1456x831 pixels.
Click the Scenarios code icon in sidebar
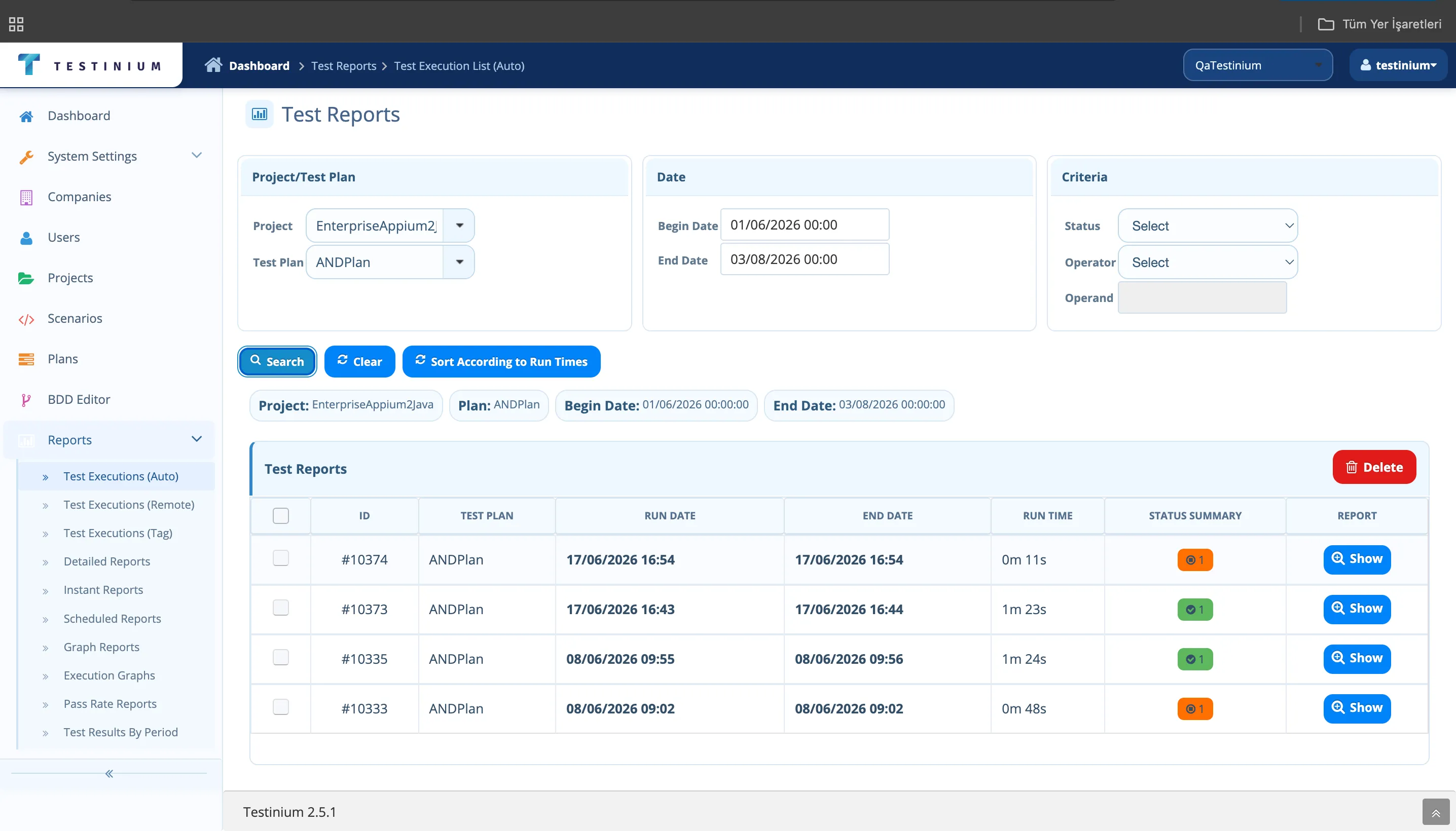26,319
